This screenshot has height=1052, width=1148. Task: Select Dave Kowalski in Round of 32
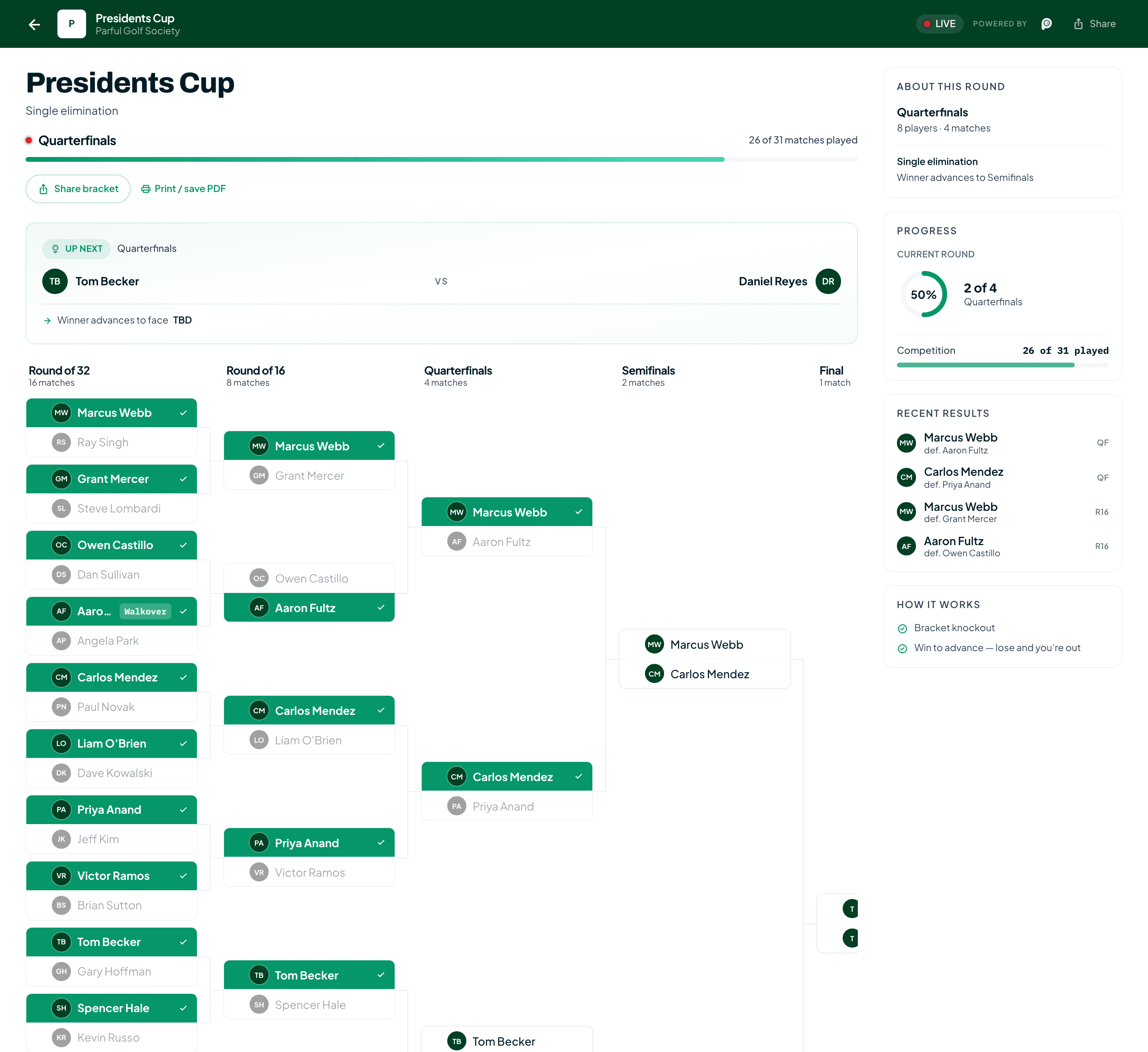click(112, 773)
